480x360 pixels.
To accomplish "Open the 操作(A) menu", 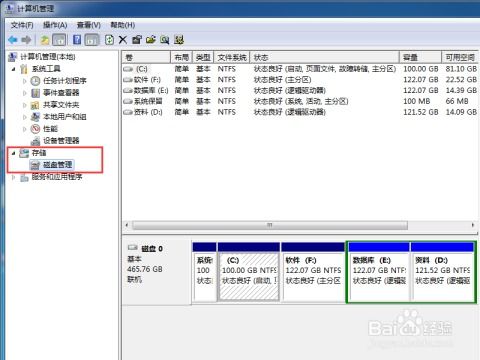I will tap(55, 25).
